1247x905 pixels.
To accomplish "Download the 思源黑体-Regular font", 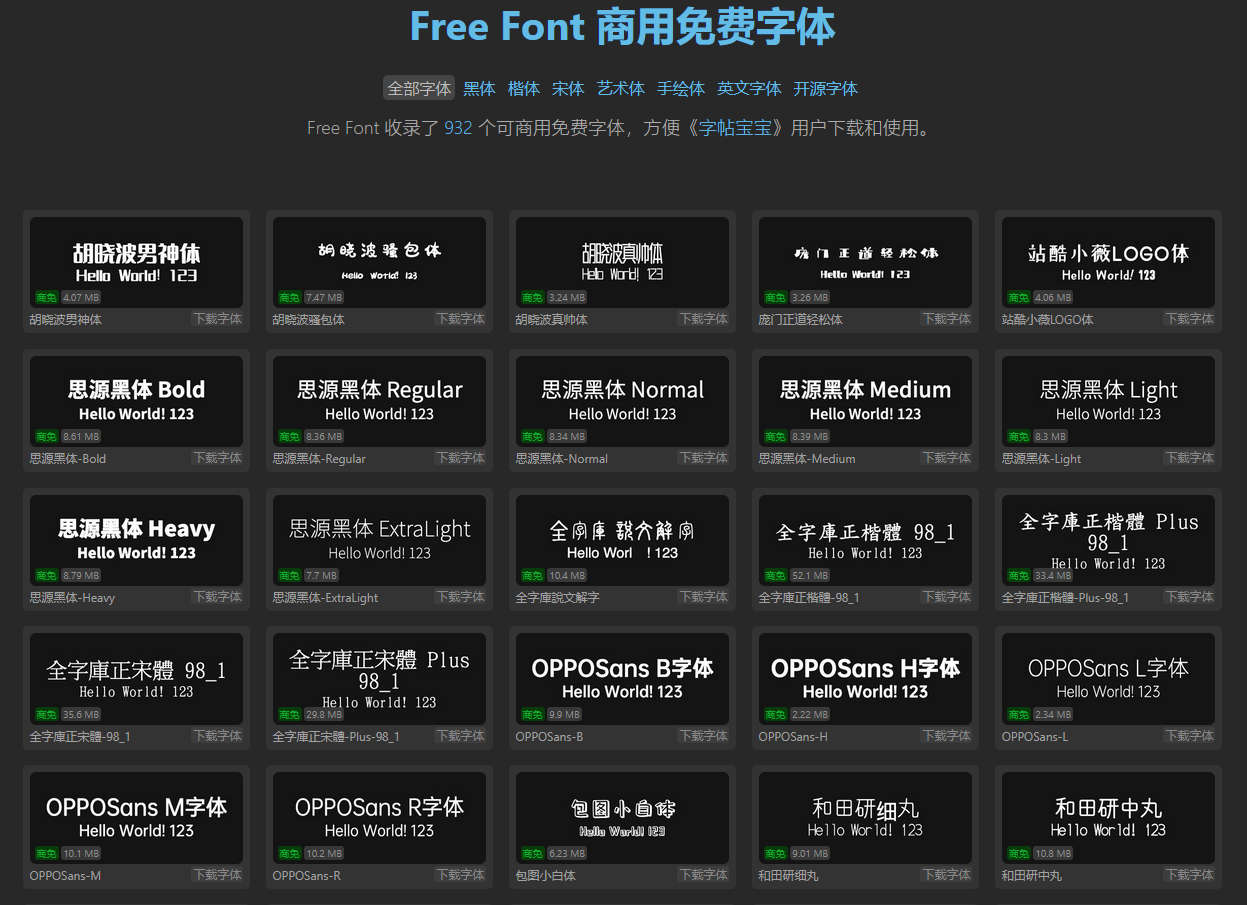I will 460,458.
